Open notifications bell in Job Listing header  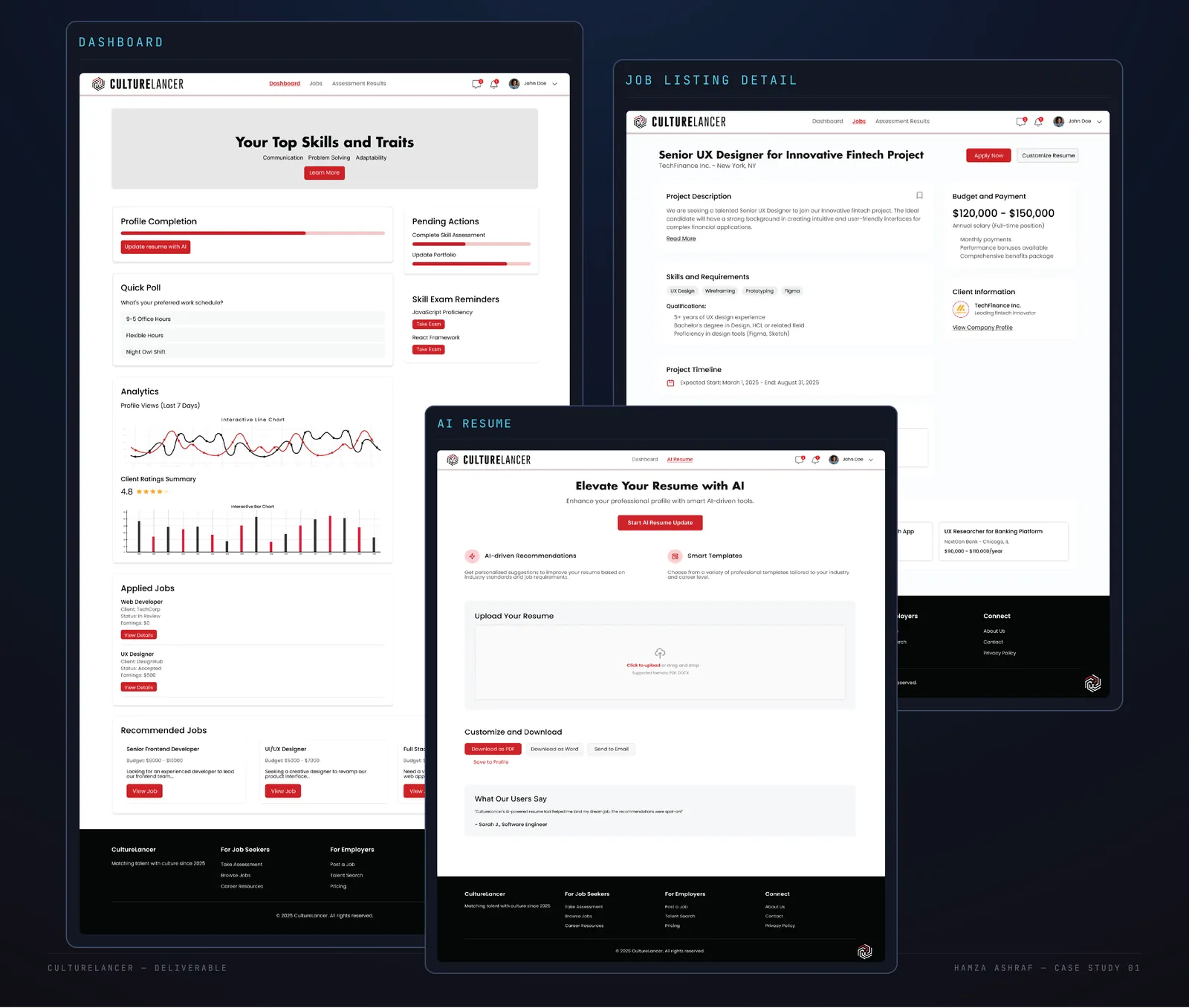[x=1038, y=121]
